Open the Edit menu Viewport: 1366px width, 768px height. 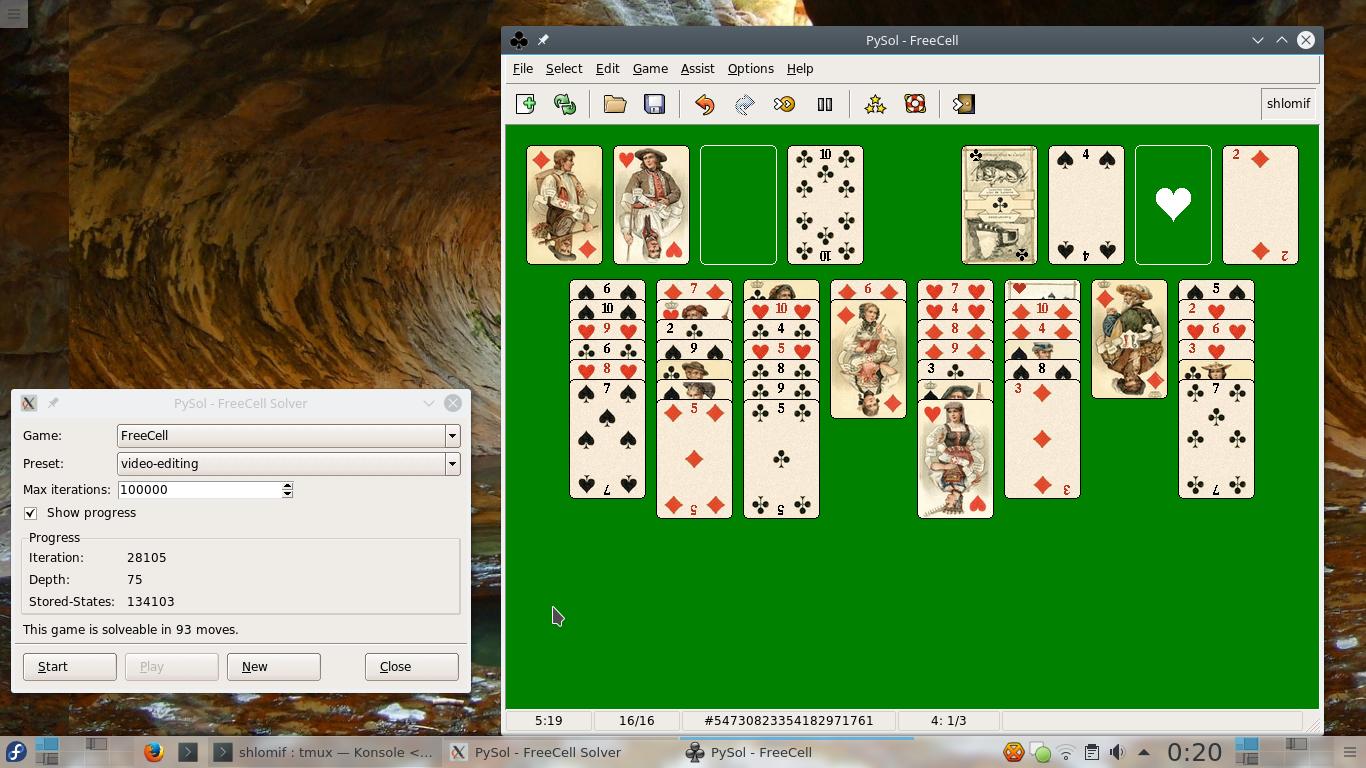tap(607, 69)
